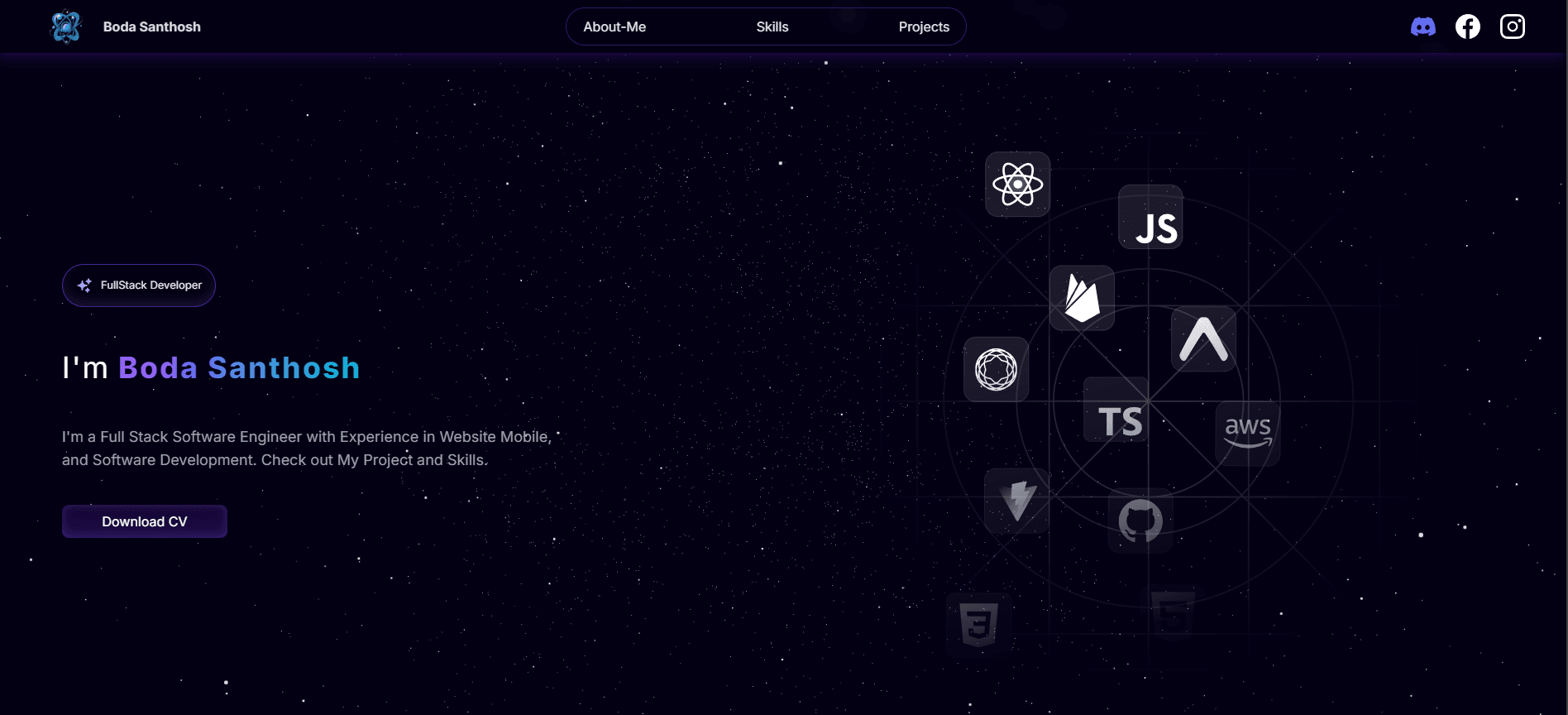This screenshot has width=1568, height=715.
Task: Open the Discord social link
Action: coord(1422,27)
